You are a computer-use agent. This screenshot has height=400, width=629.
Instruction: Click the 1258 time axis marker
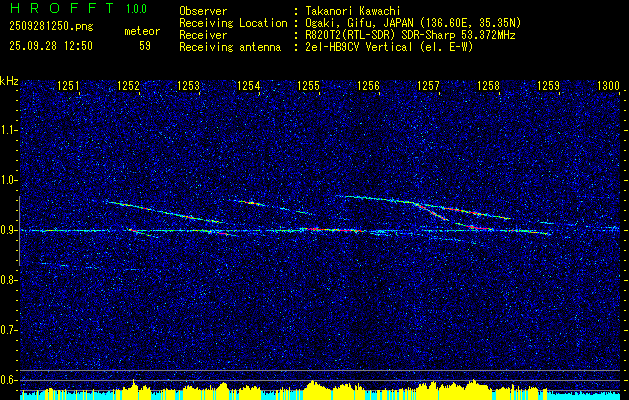[489, 85]
